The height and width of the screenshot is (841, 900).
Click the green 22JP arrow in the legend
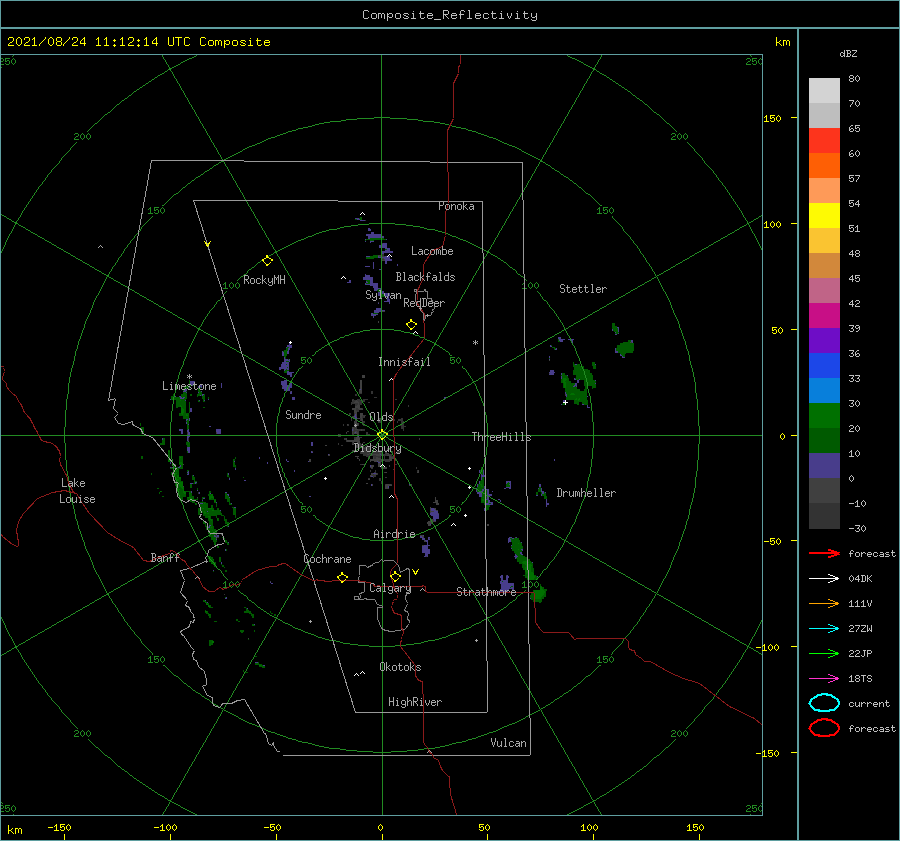(824, 653)
